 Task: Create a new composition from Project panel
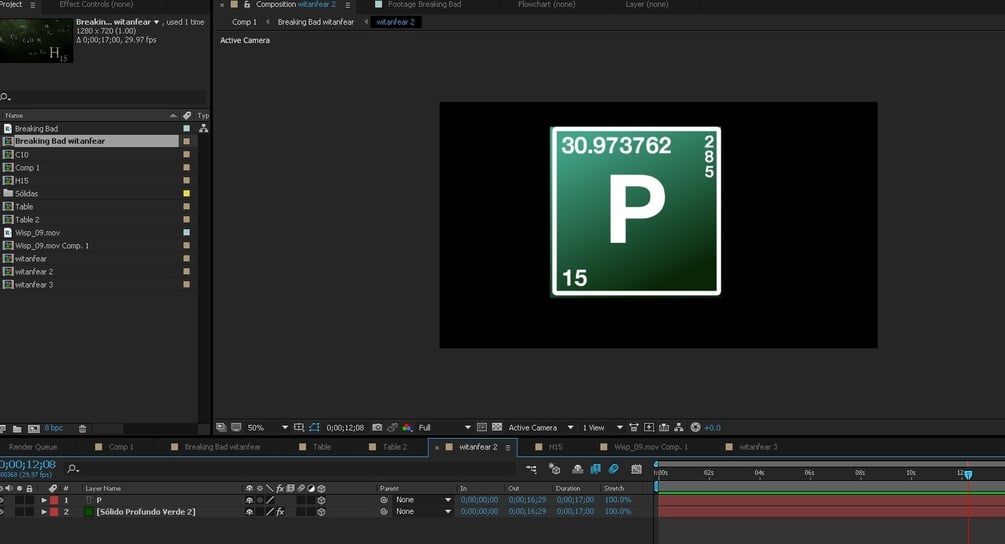33,429
